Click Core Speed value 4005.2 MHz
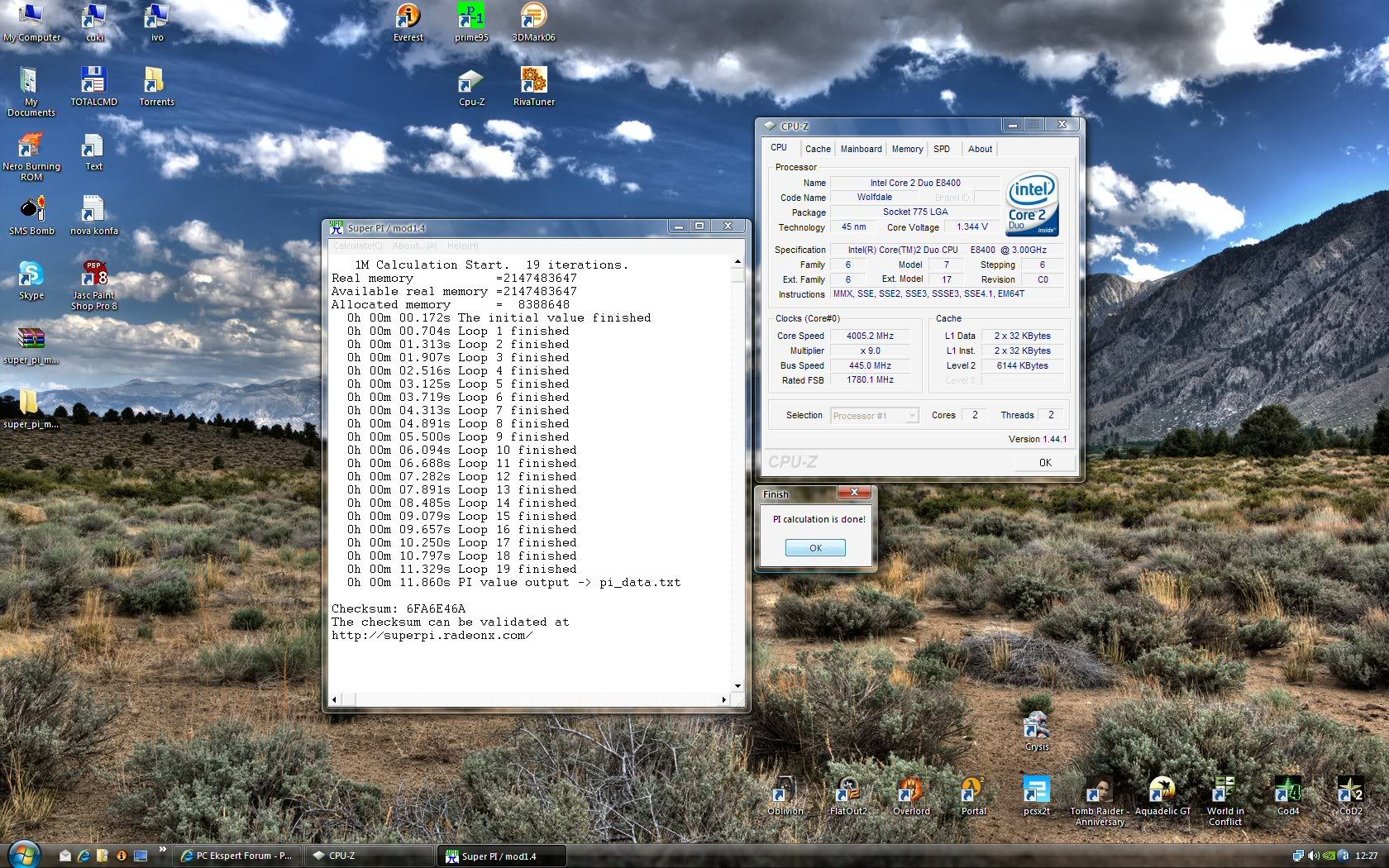This screenshot has height=868, width=1389. [870, 336]
